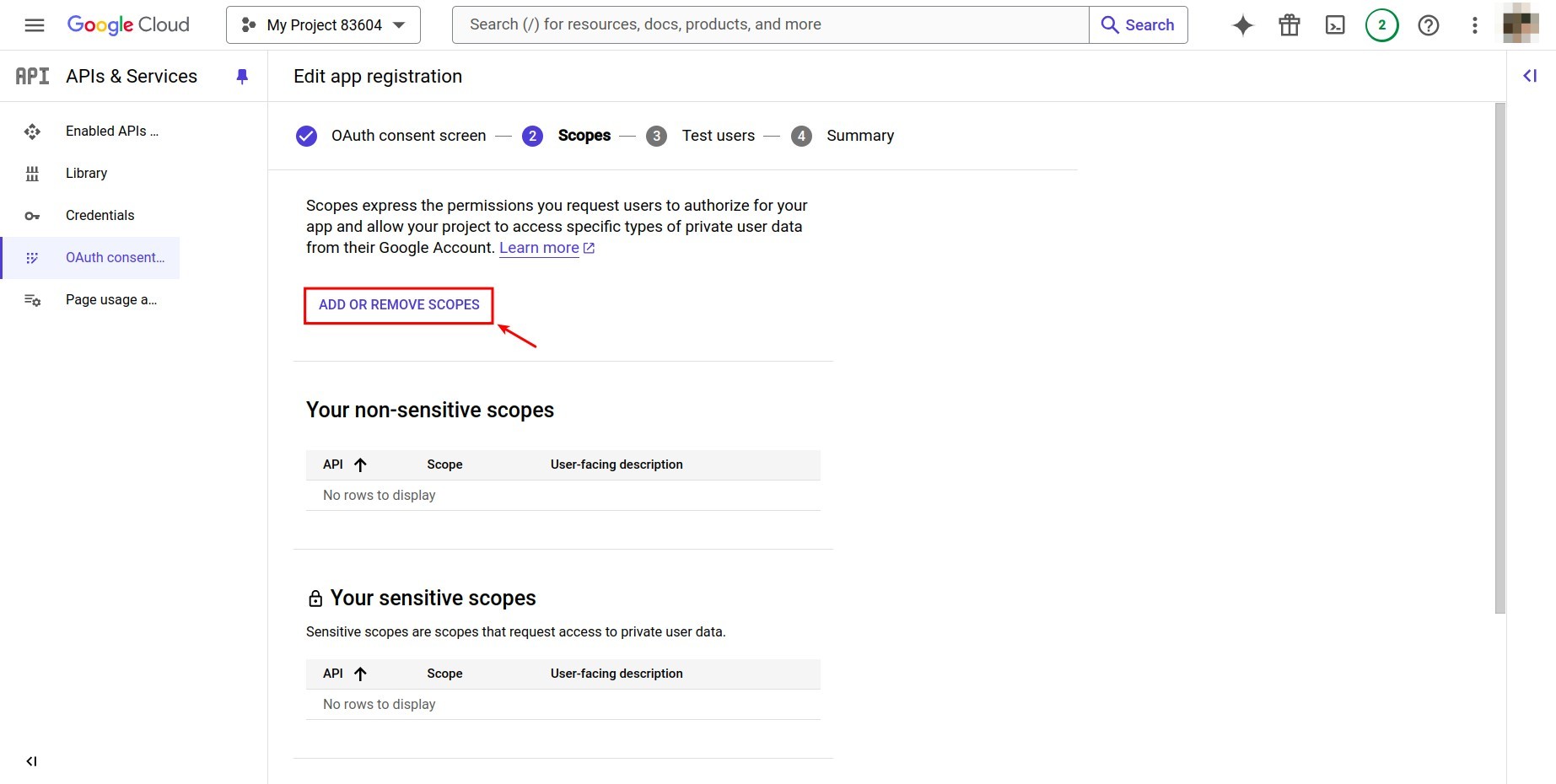1556x784 pixels.
Task: Open the Gemini assistant
Action: coord(1241,24)
